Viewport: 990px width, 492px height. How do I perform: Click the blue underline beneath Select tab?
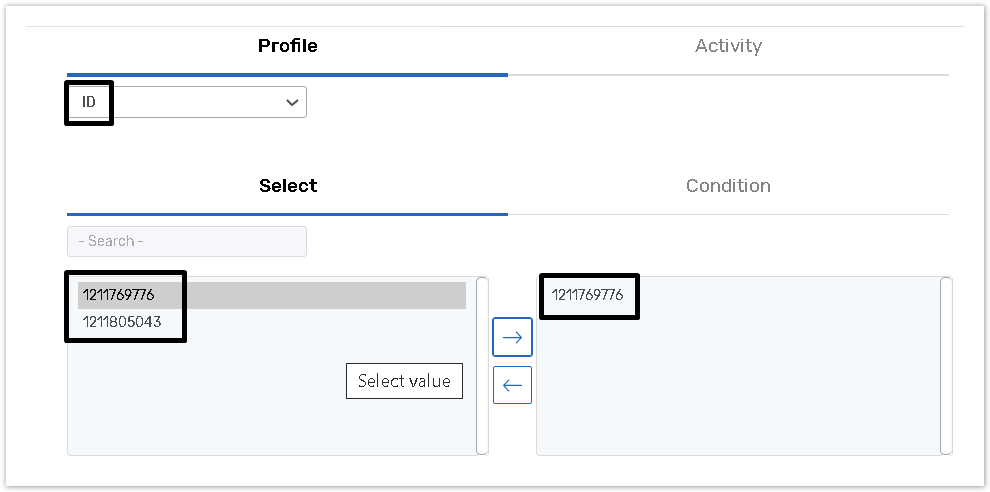[x=287, y=213]
